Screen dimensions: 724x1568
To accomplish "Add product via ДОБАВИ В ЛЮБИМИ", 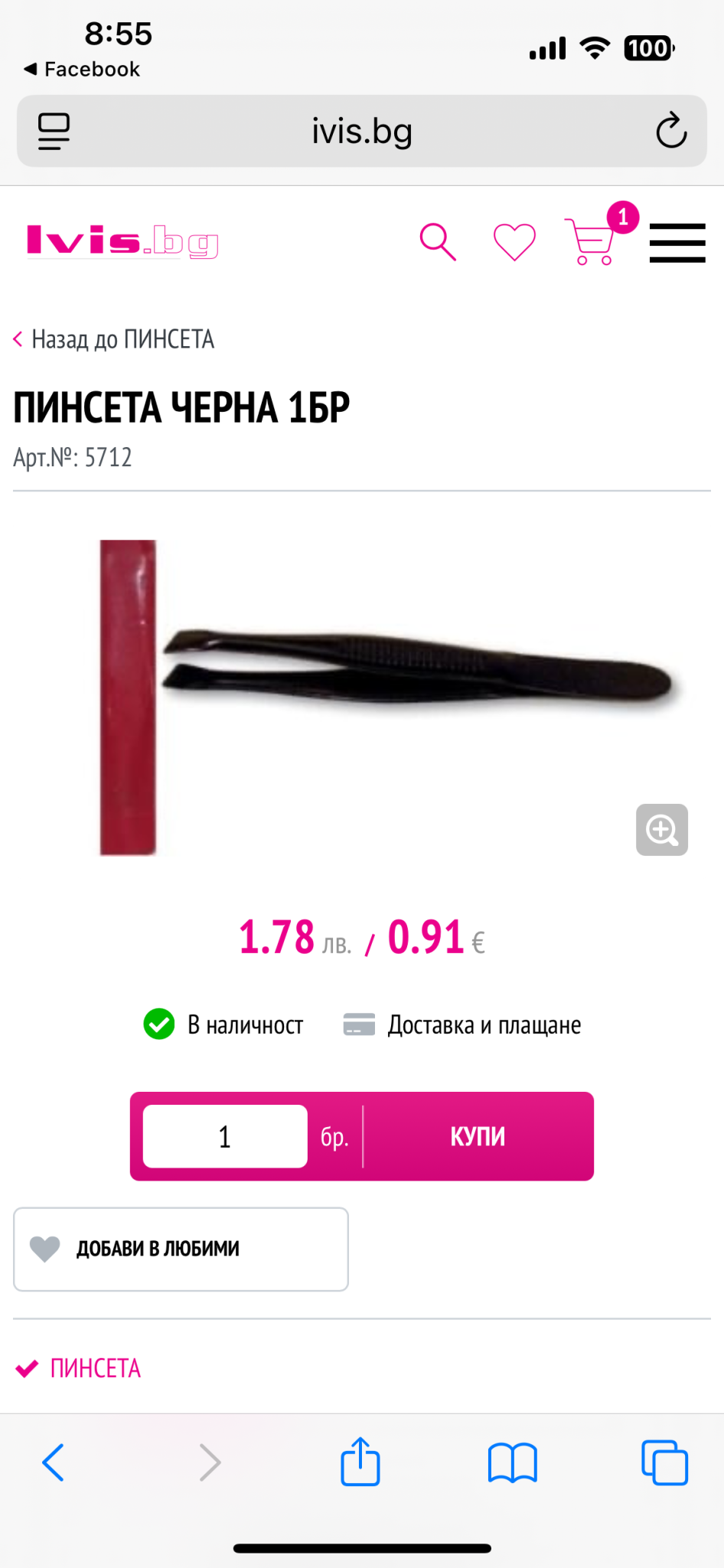I will tap(181, 1249).
